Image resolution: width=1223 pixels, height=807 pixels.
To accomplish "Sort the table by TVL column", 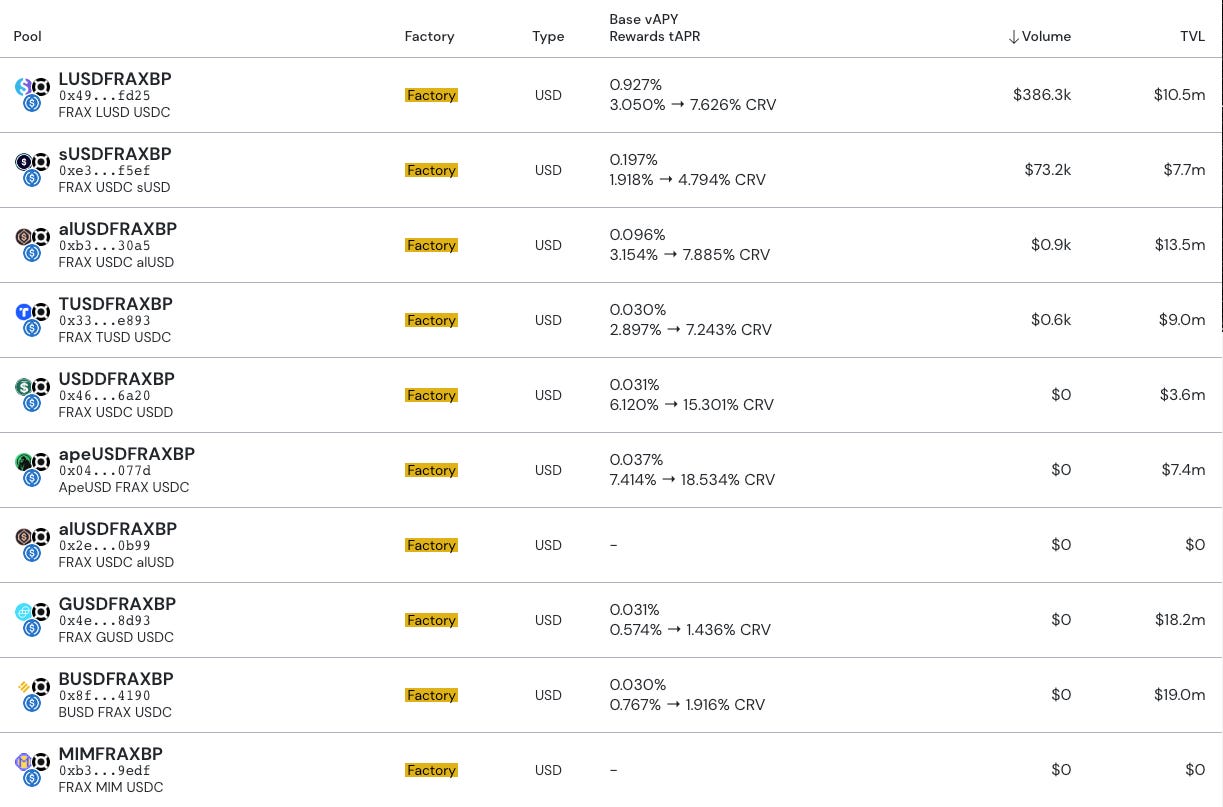I will click(x=1192, y=36).
